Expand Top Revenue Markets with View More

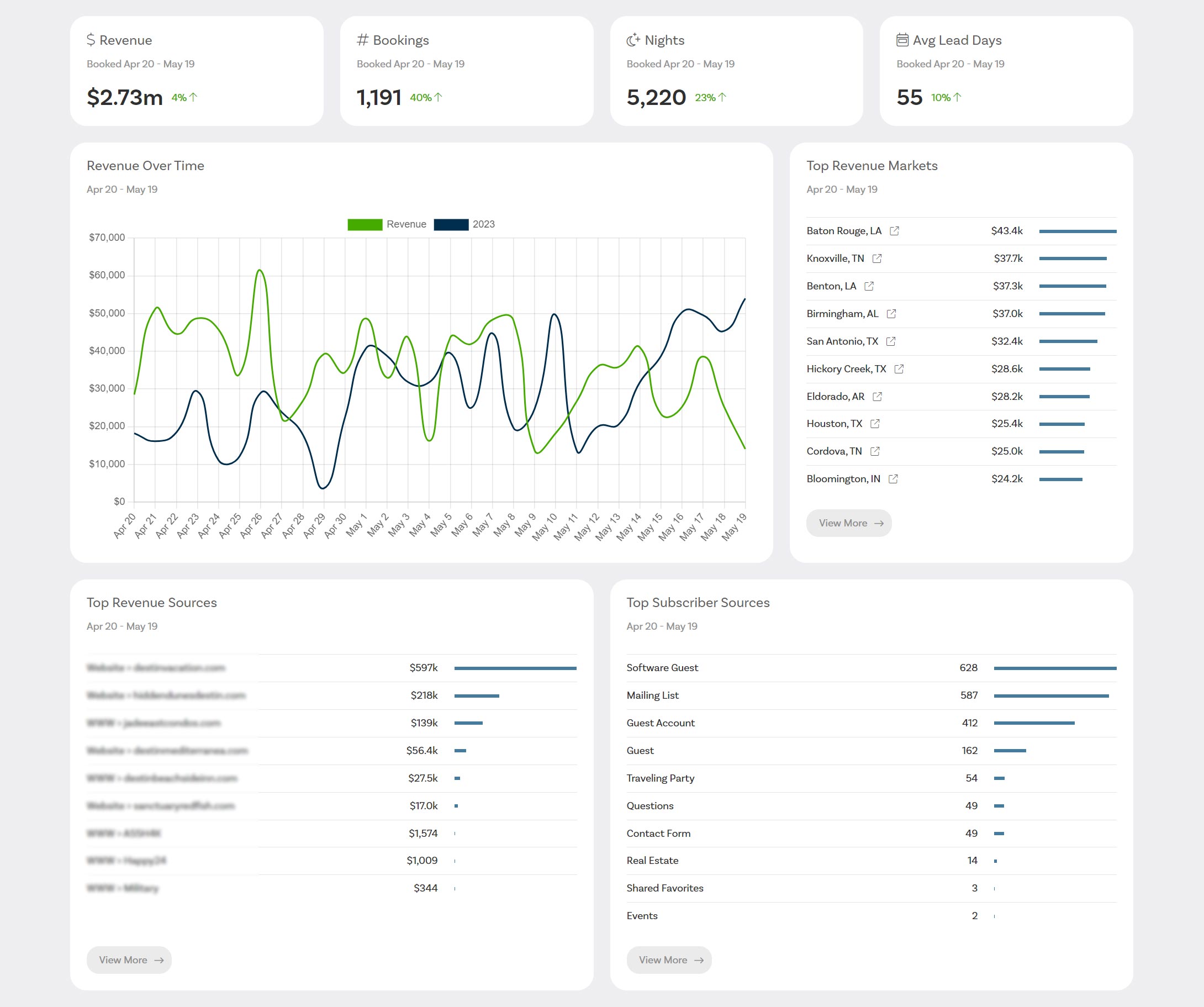click(848, 523)
